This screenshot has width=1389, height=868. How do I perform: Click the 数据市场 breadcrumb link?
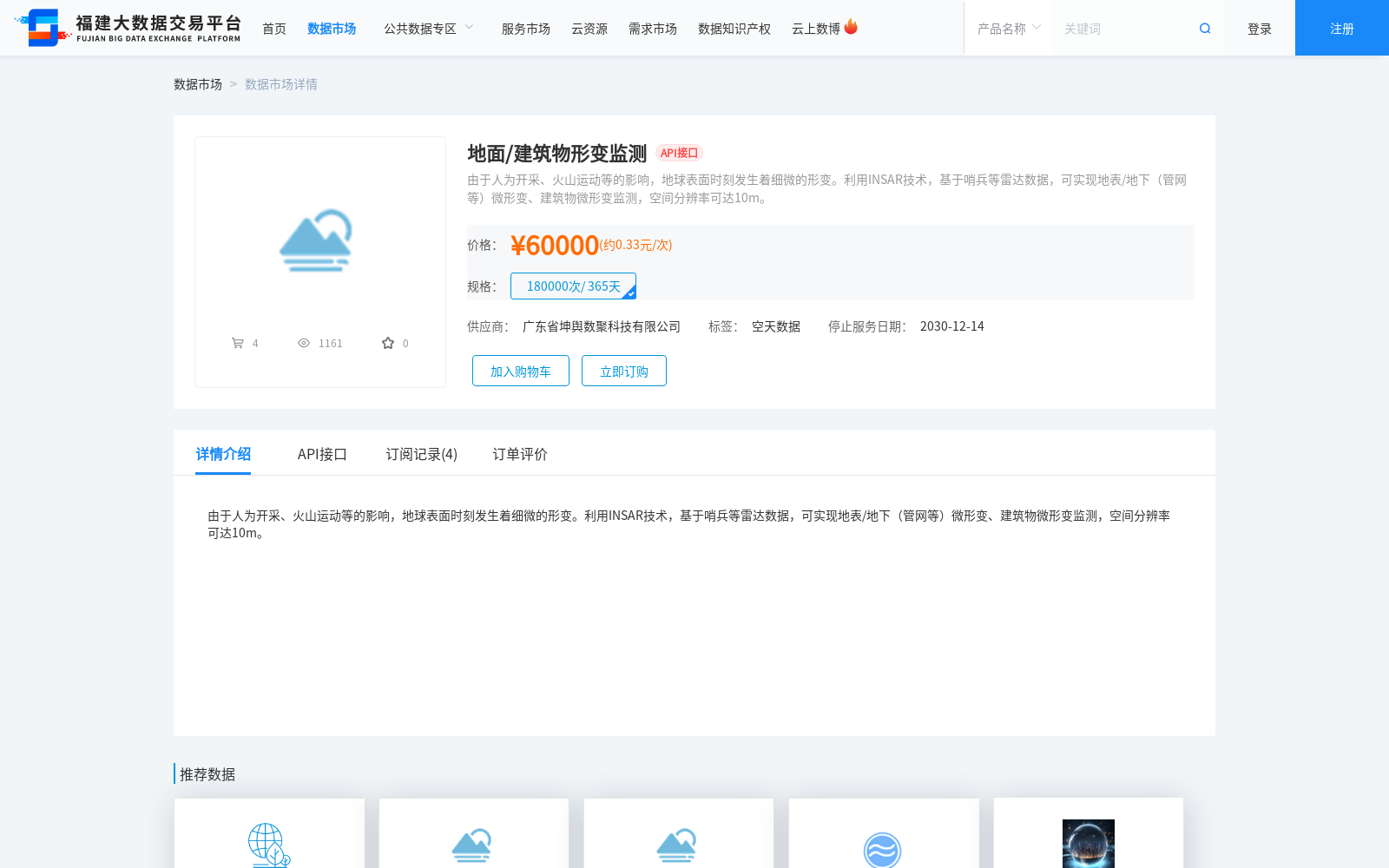198,84
